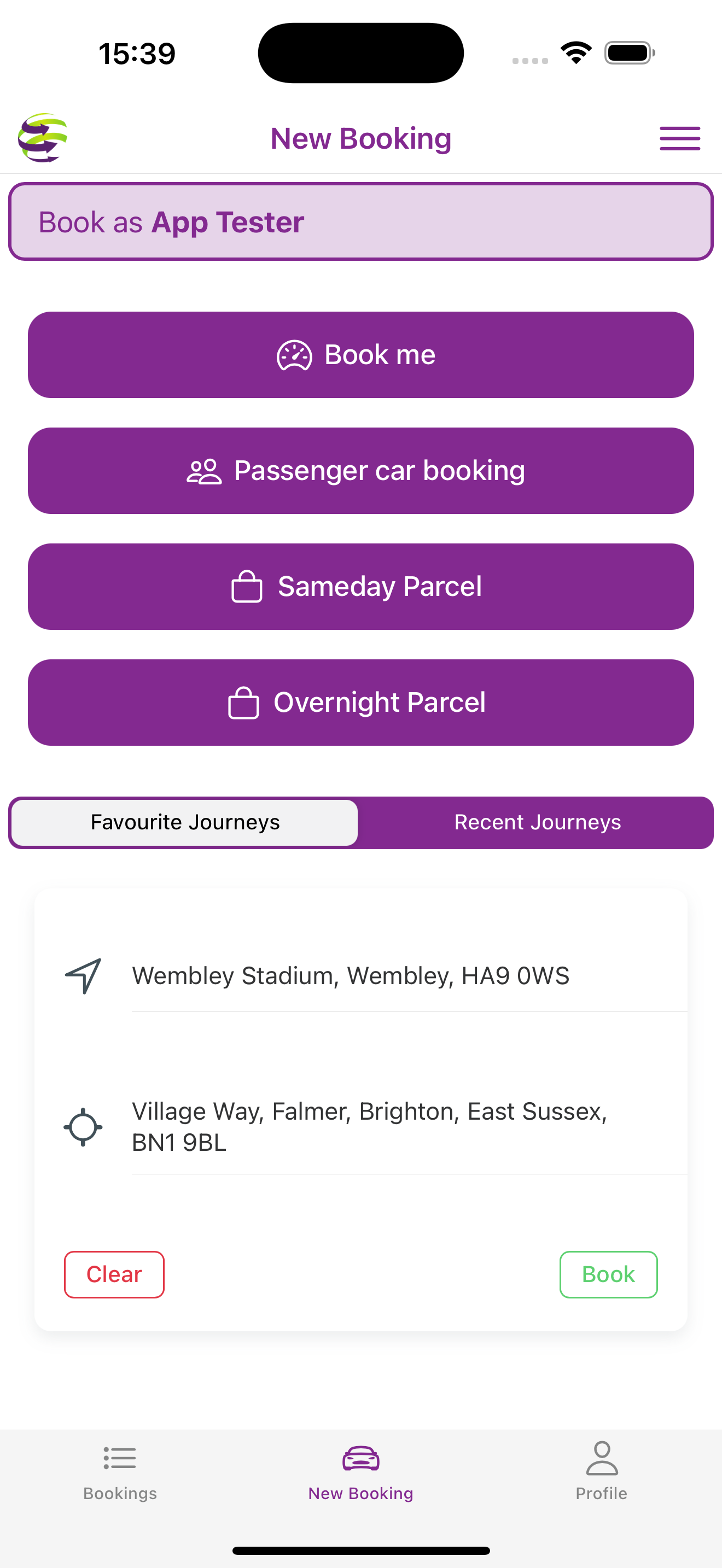The width and height of the screenshot is (722, 1568).
Task: Select the New Booking bottom tab
Action: click(360, 1471)
